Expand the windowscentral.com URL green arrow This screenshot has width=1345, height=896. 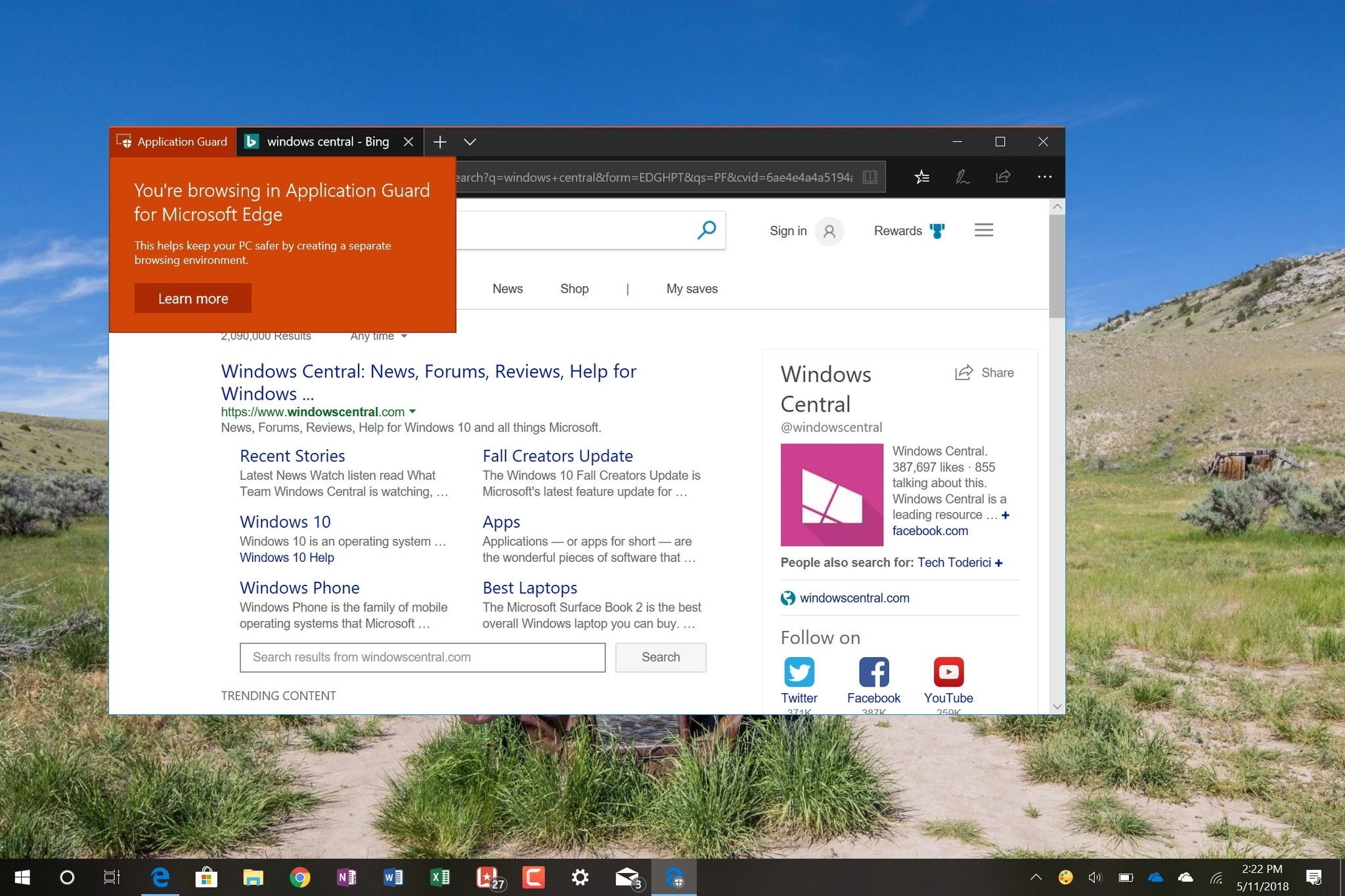(x=412, y=412)
